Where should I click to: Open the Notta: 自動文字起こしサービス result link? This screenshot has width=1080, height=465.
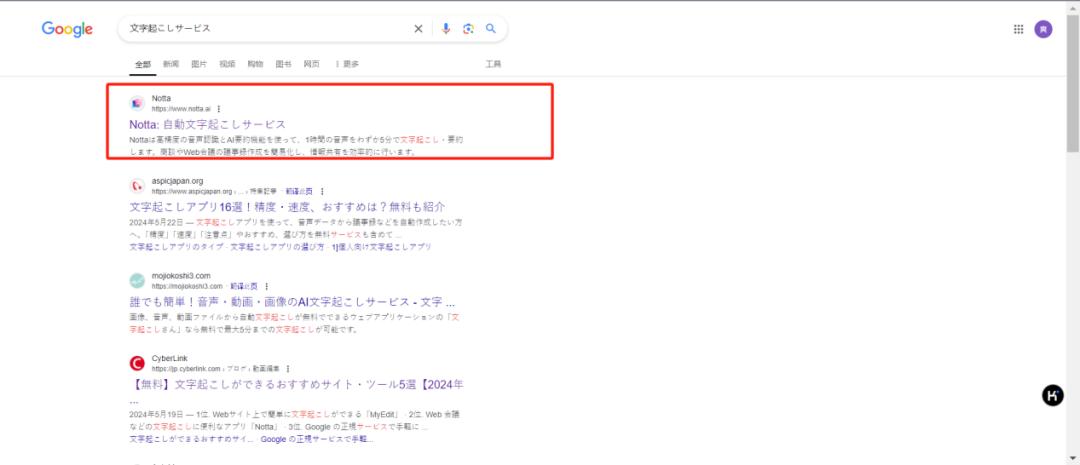coord(207,125)
